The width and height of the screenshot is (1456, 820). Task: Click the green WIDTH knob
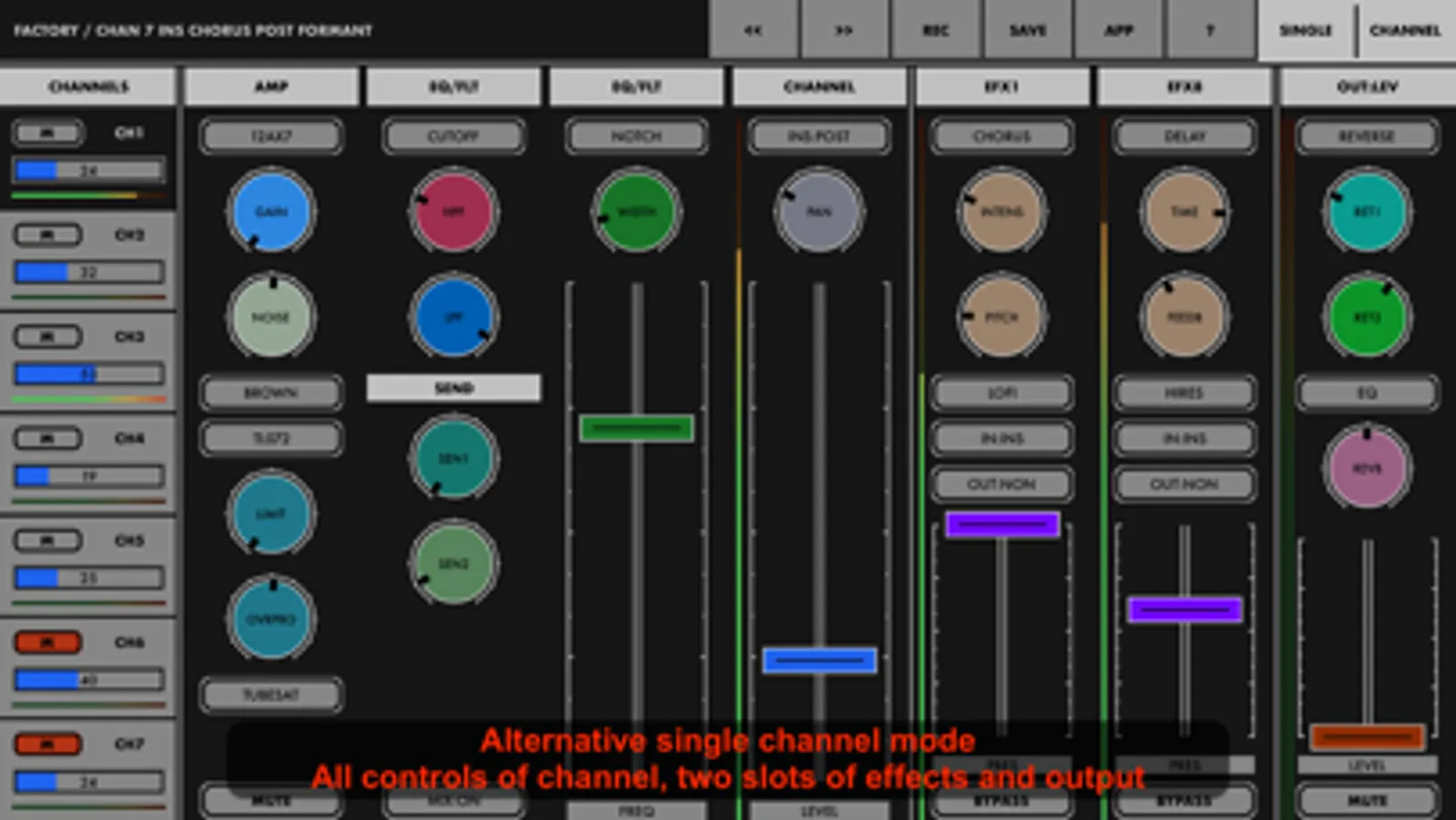pyautogui.click(x=636, y=211)
